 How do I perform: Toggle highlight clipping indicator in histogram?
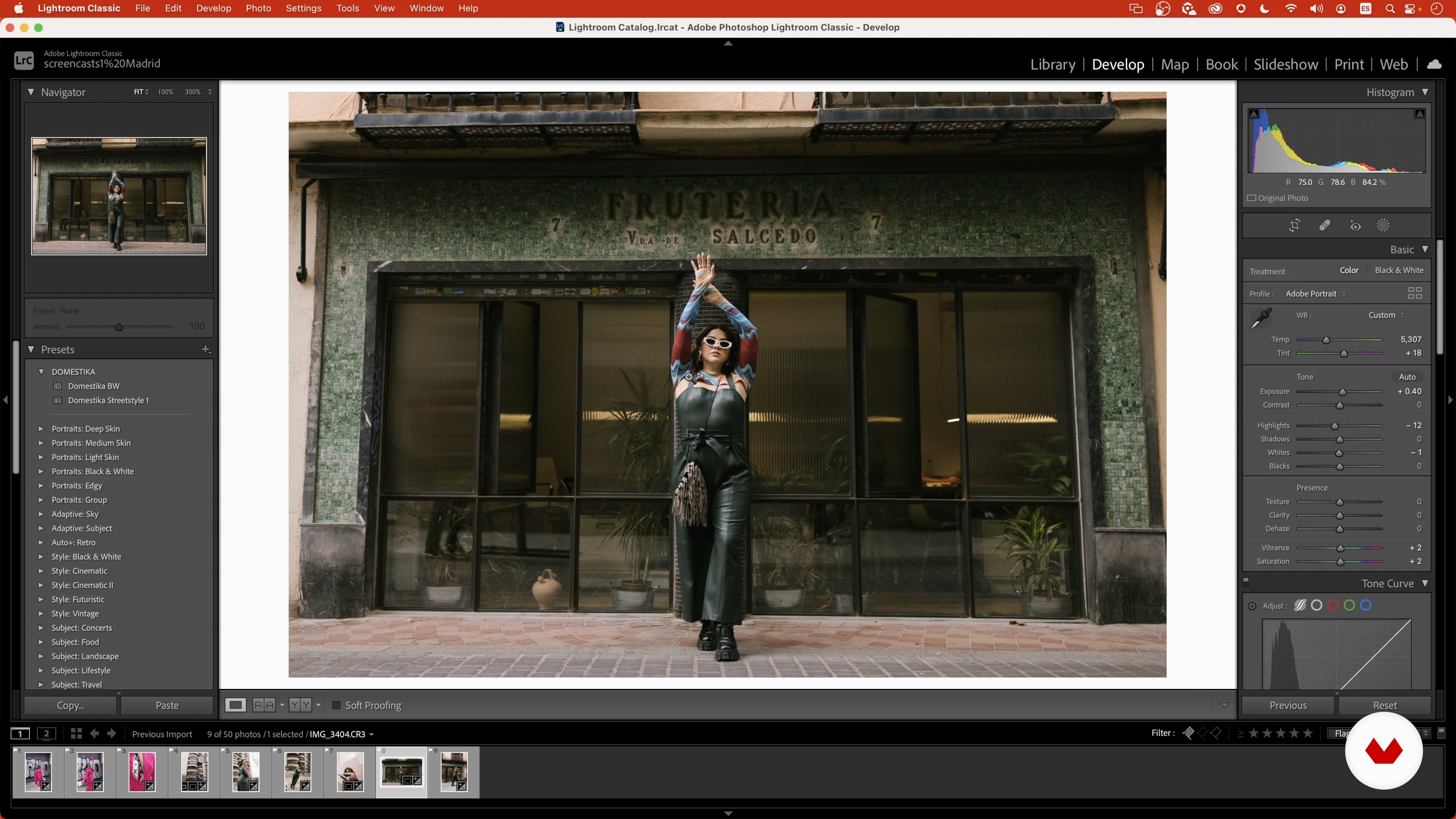(x=1419, y=114)
